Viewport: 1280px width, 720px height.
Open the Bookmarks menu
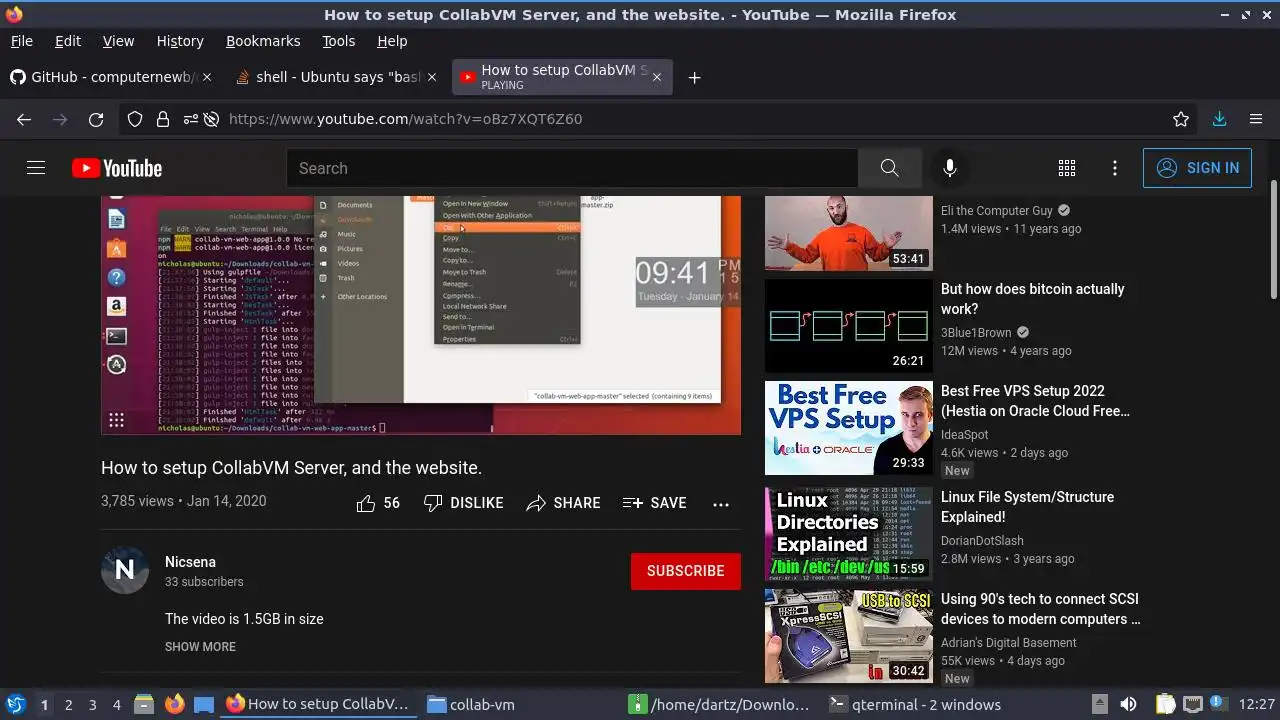pyautogui.click(x=263, y=41)
